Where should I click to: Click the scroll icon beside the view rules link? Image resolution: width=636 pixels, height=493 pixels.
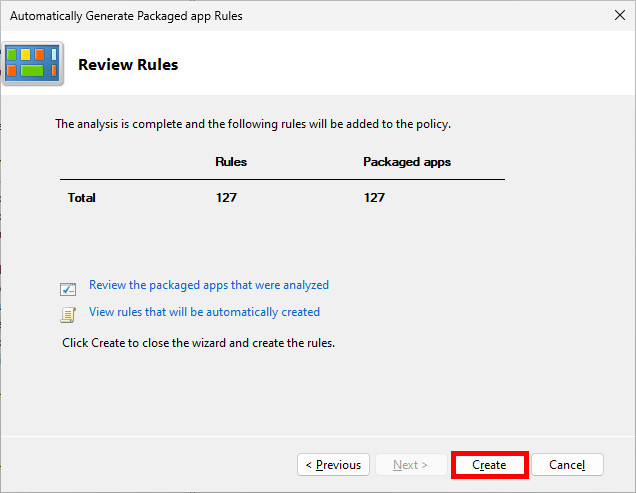68,315
